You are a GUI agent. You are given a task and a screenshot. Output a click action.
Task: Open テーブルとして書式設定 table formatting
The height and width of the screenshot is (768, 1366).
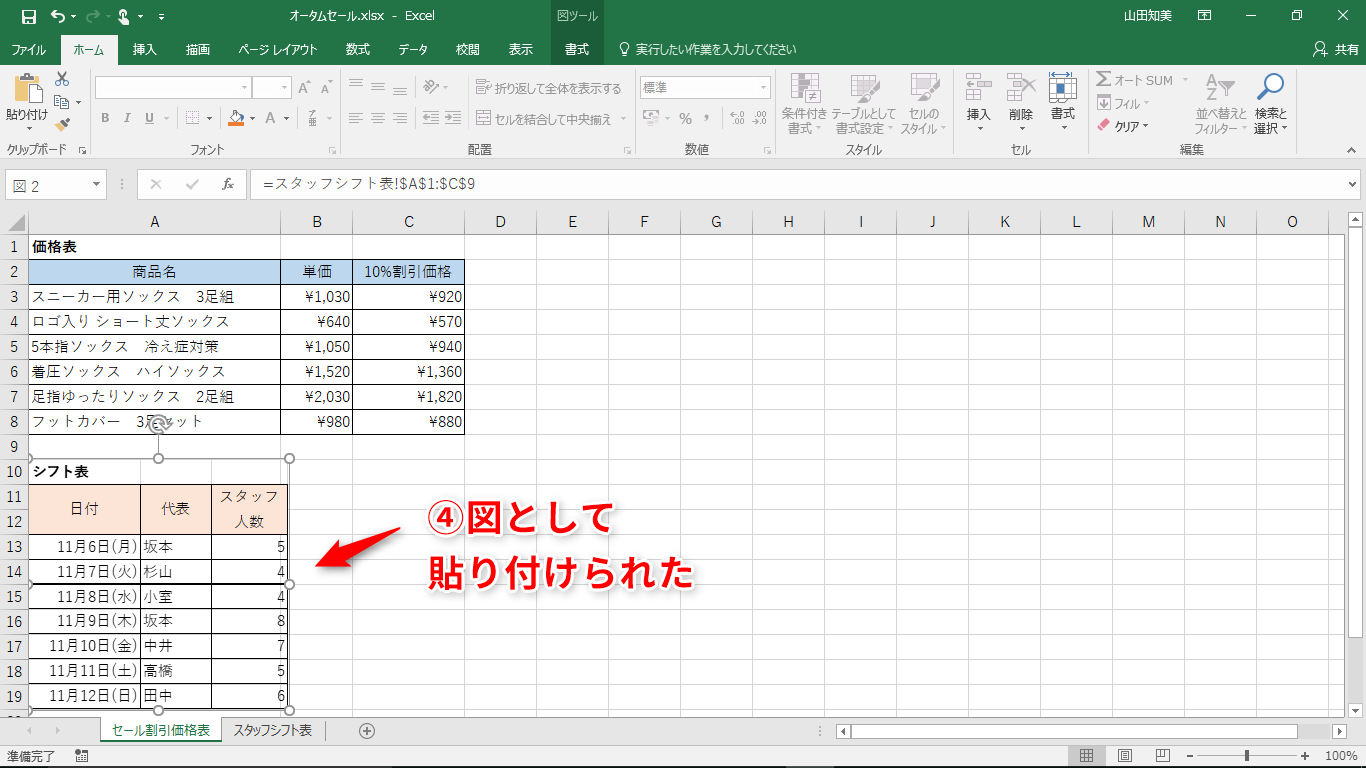tap(864, 104)
